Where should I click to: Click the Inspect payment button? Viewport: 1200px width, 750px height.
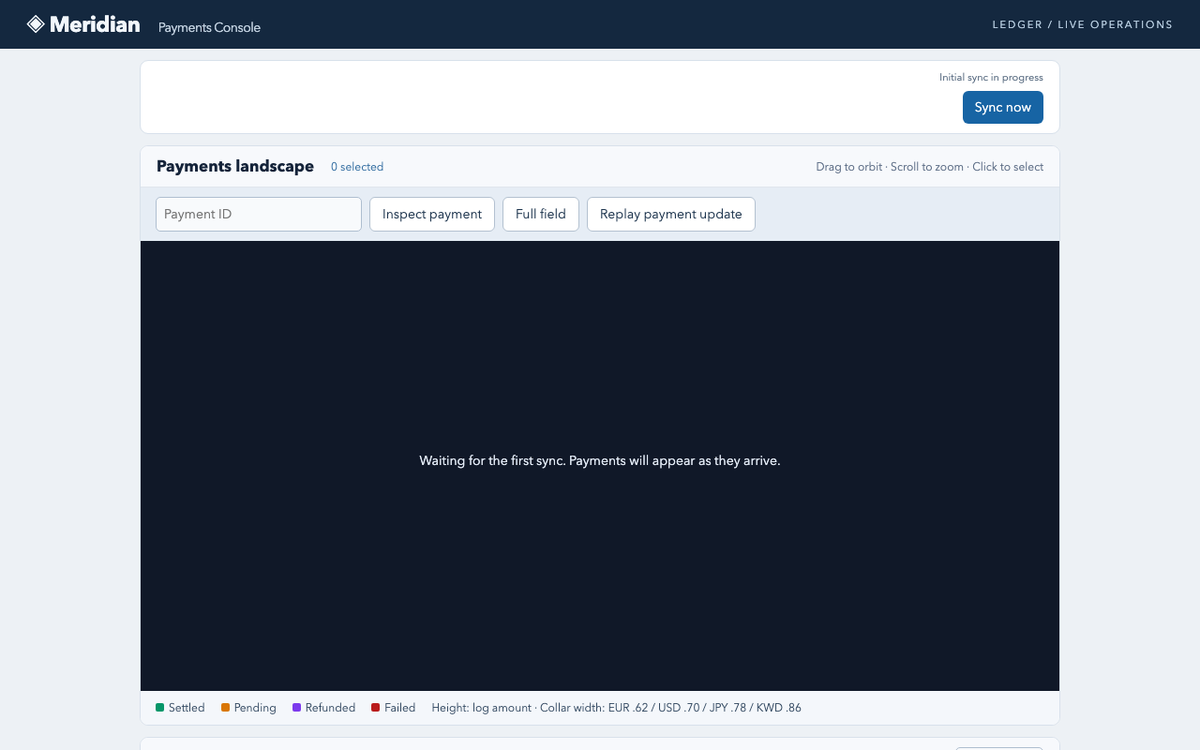tap(432, 214)
